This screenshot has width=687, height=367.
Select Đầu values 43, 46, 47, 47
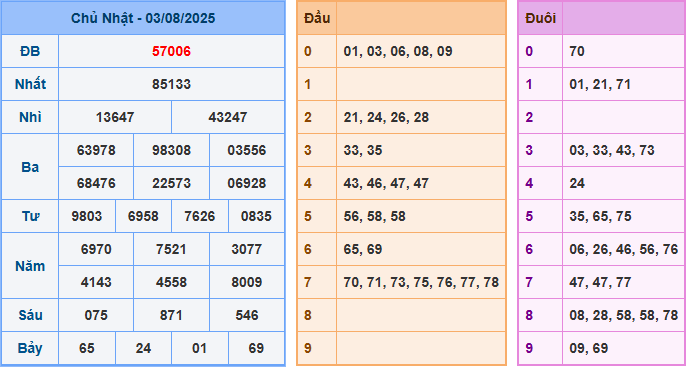[x=386, y=183]
